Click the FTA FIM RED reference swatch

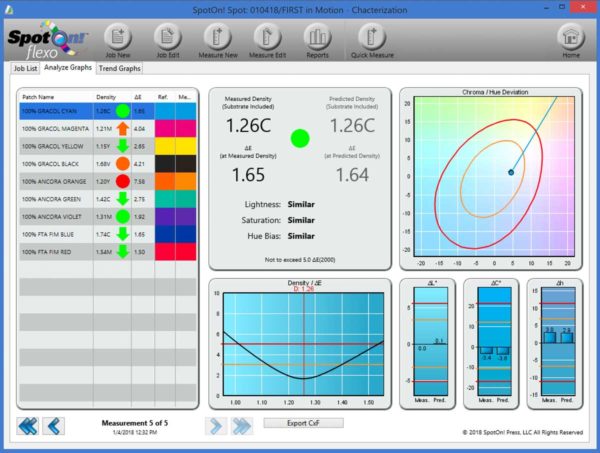165,252
